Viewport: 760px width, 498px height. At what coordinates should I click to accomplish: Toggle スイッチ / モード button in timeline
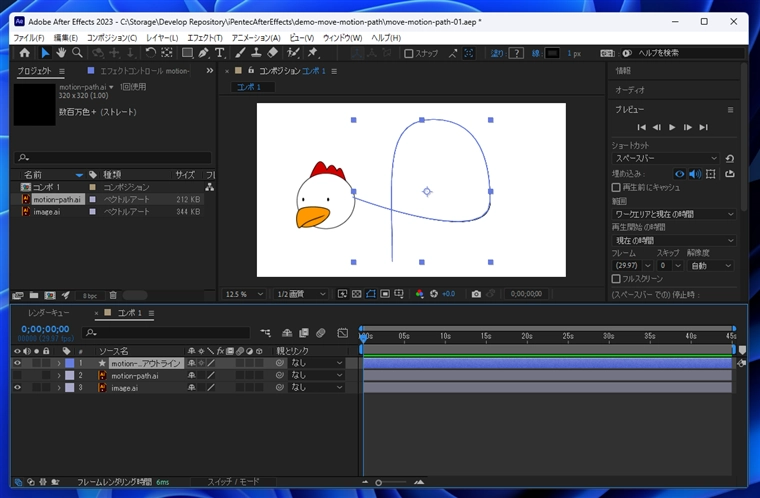point(234,482)
